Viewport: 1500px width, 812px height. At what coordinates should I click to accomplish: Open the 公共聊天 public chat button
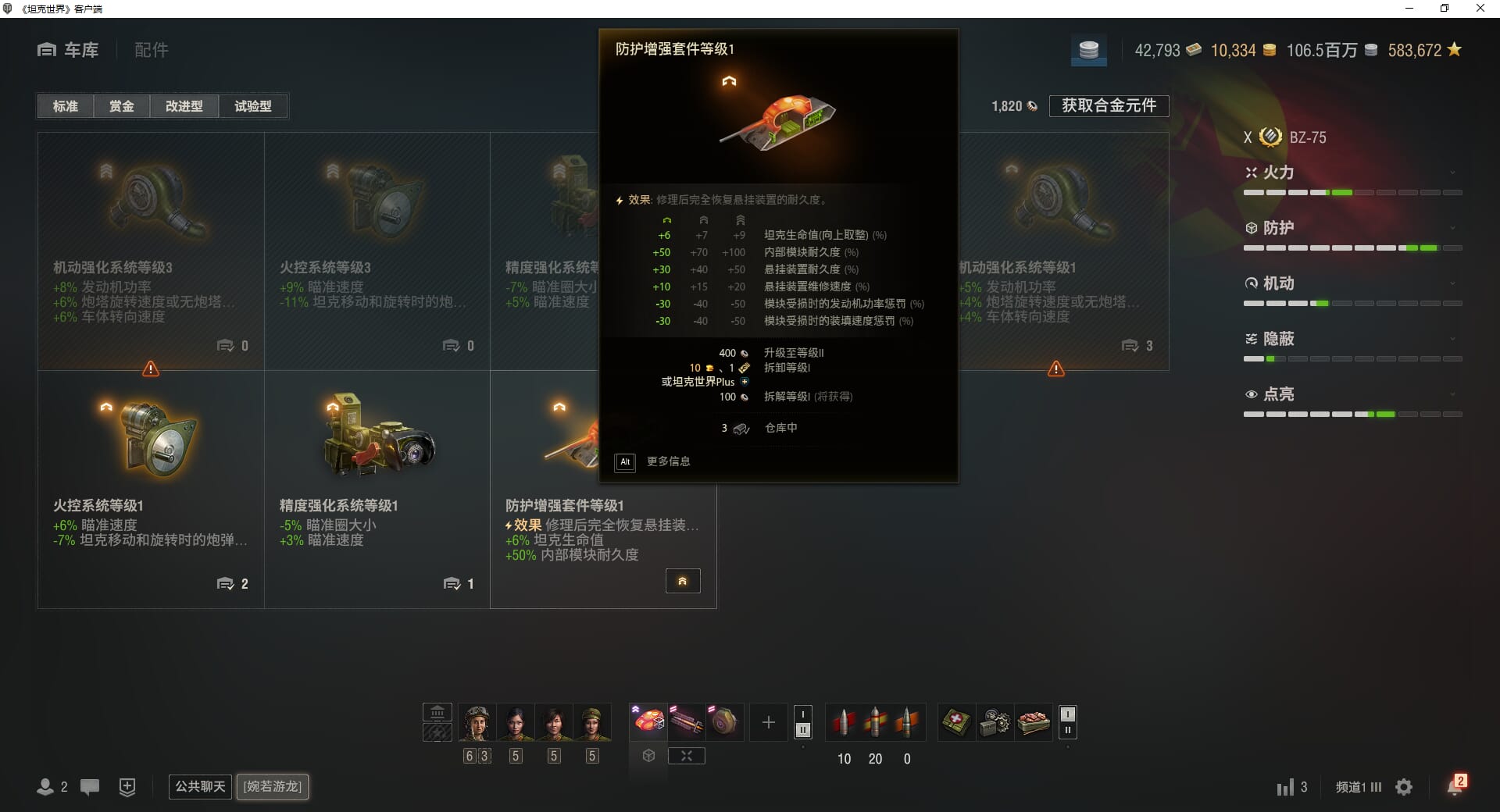[200, 786]
